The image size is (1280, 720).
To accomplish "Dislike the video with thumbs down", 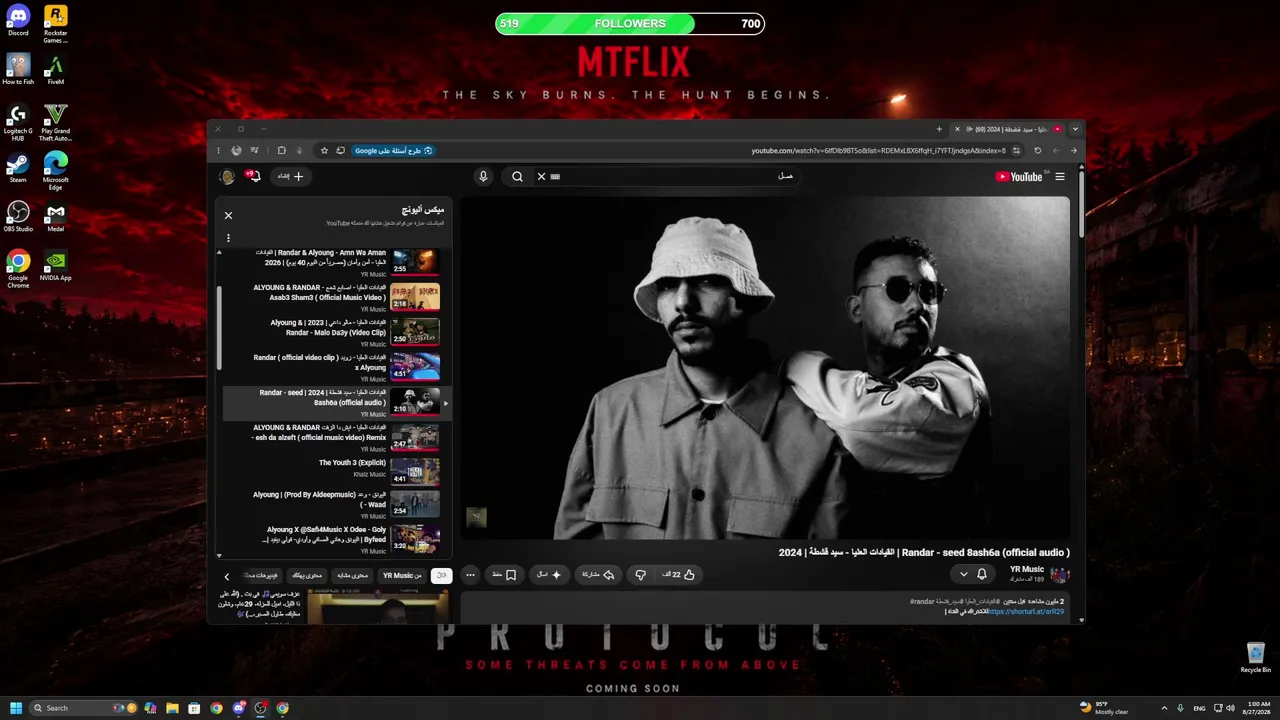I will click(641, 575).
